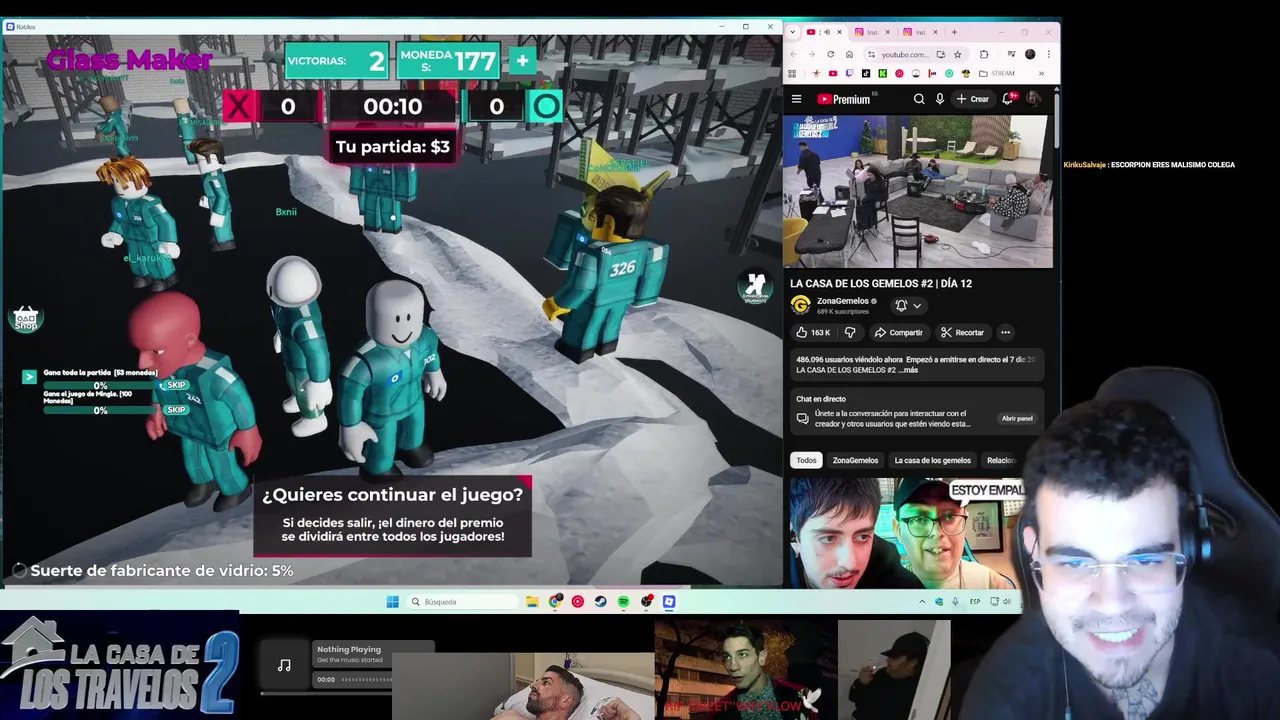The width and height of the screenshot is (1280, 720).
Task: Select the ZonaGemelos filter chip
Action: (x=855, y=460)
